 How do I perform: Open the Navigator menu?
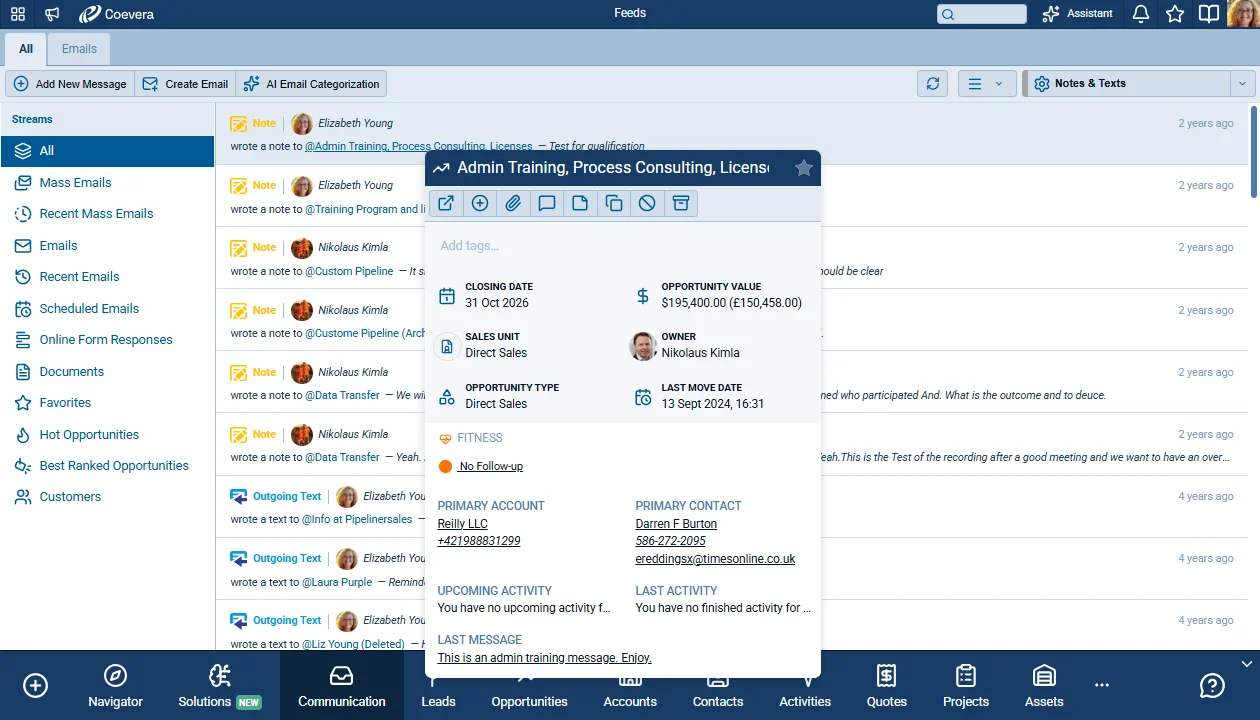115,686
